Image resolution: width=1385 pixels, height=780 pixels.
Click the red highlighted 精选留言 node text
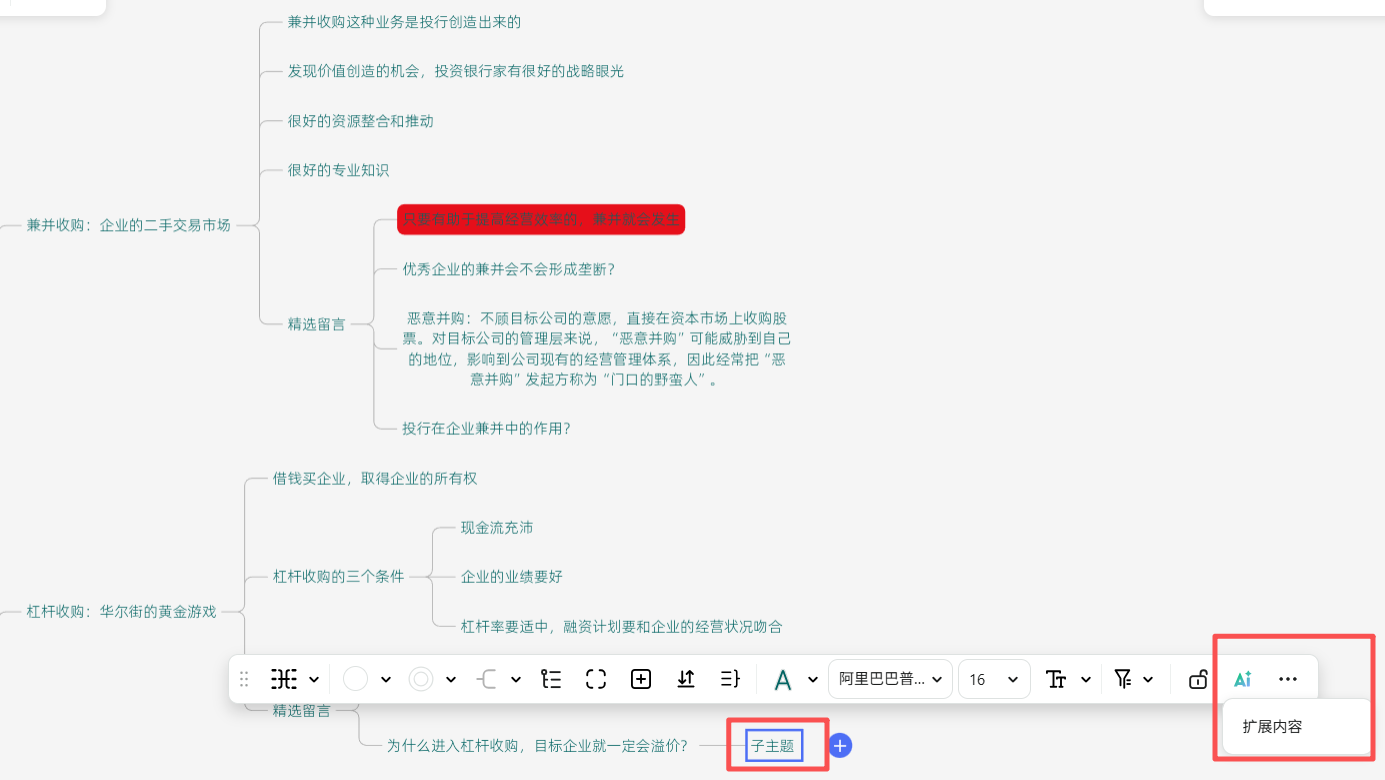[541, 219]
